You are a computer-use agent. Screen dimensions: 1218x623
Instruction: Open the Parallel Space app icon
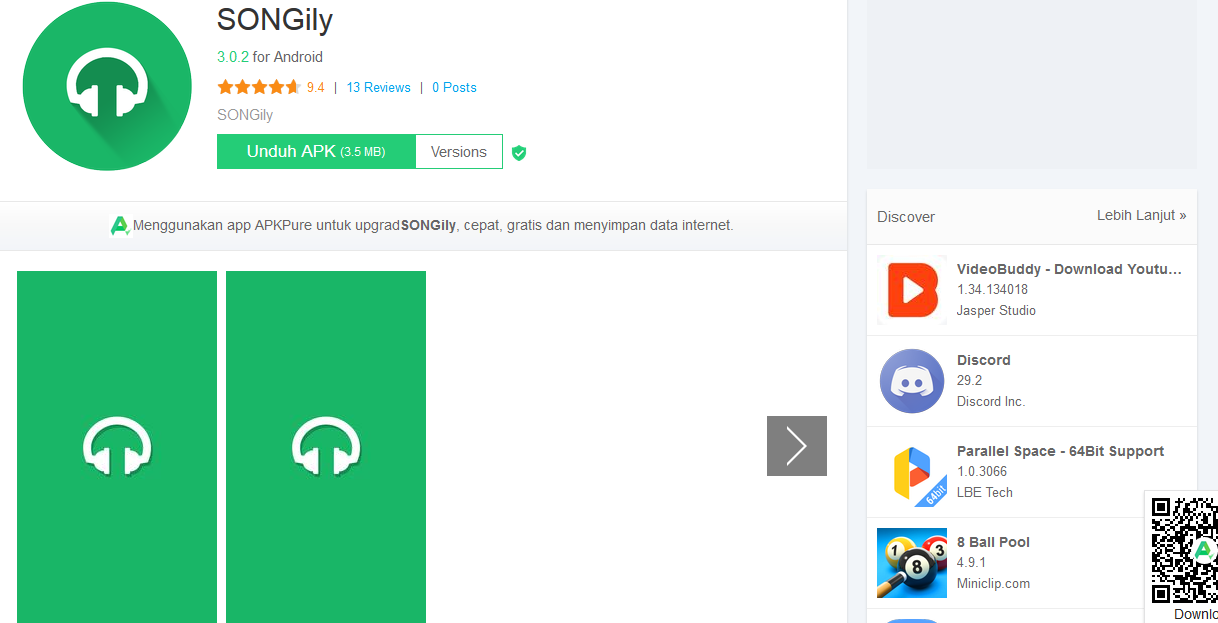tap(912, 472)
